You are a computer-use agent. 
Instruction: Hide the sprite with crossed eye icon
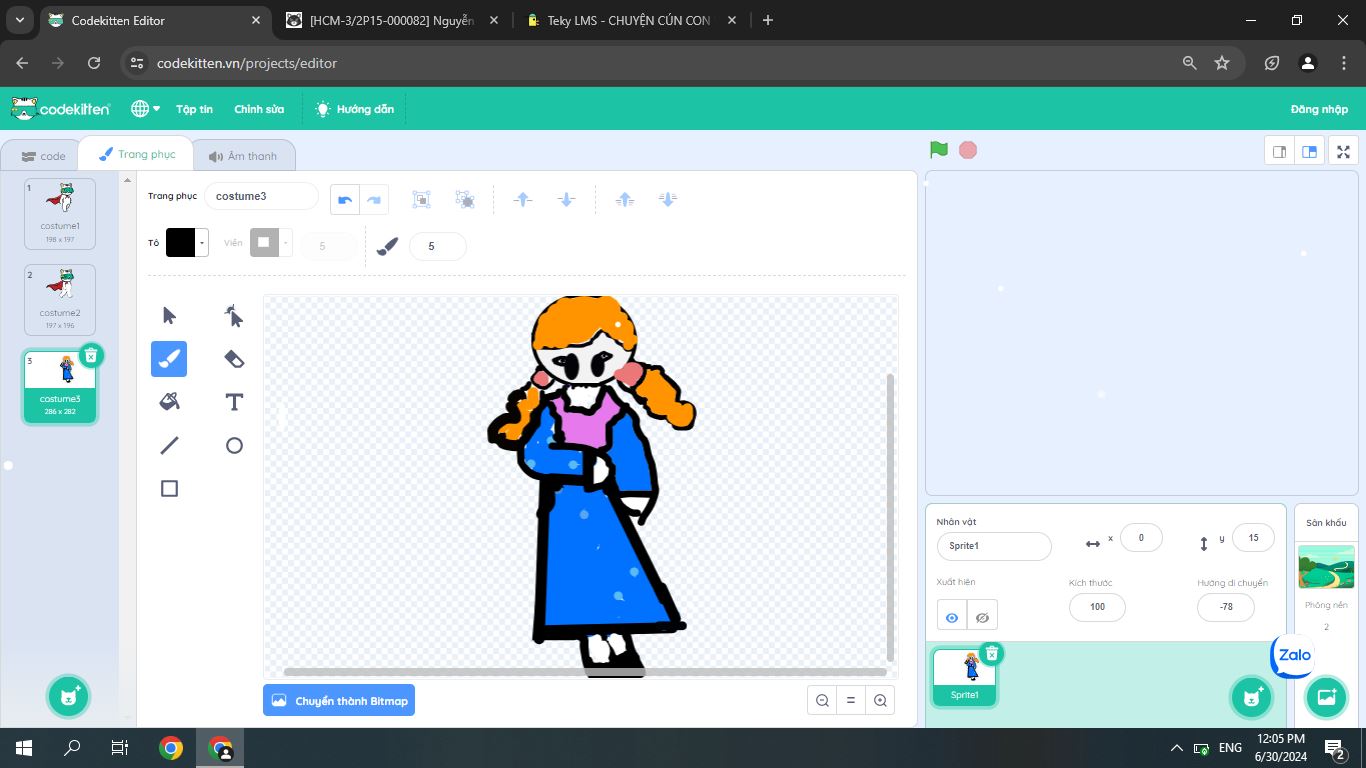coord(982,617)
